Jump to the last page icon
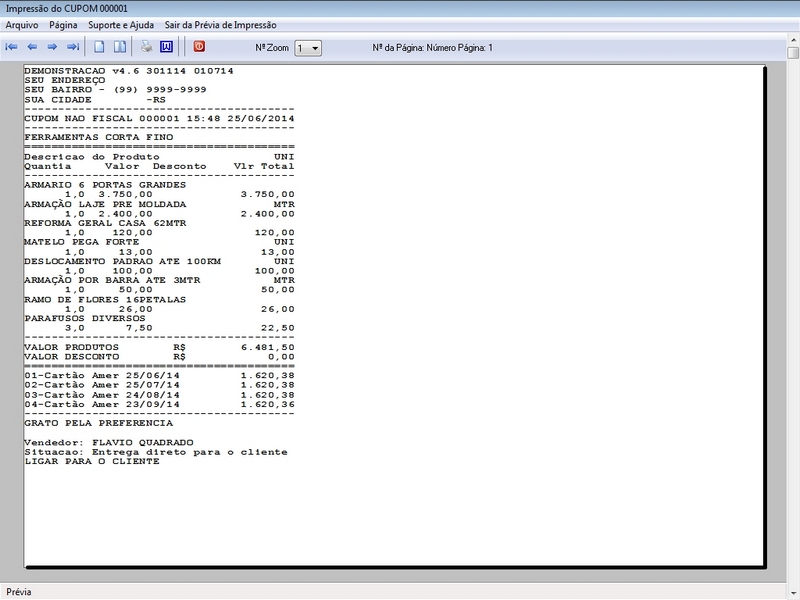 click(73, 45)
